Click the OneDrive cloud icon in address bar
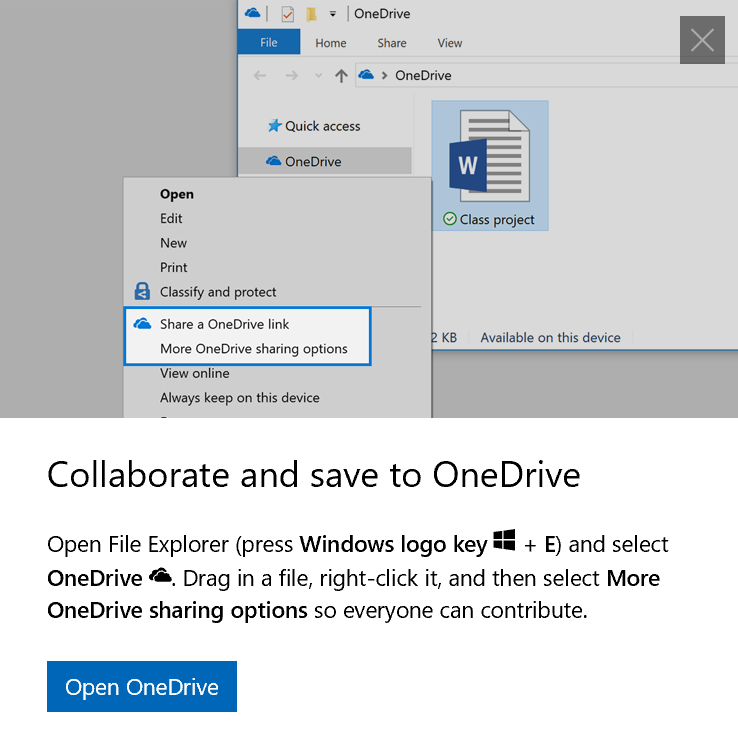Viewport: 738px width, 745px height. click(366, 75)
